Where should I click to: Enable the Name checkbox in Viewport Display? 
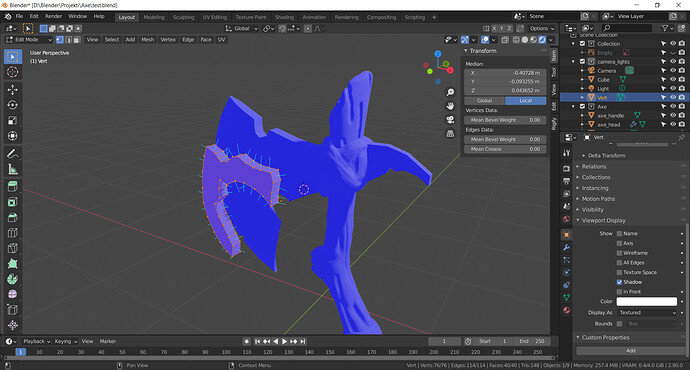click(x=619, y=234)
